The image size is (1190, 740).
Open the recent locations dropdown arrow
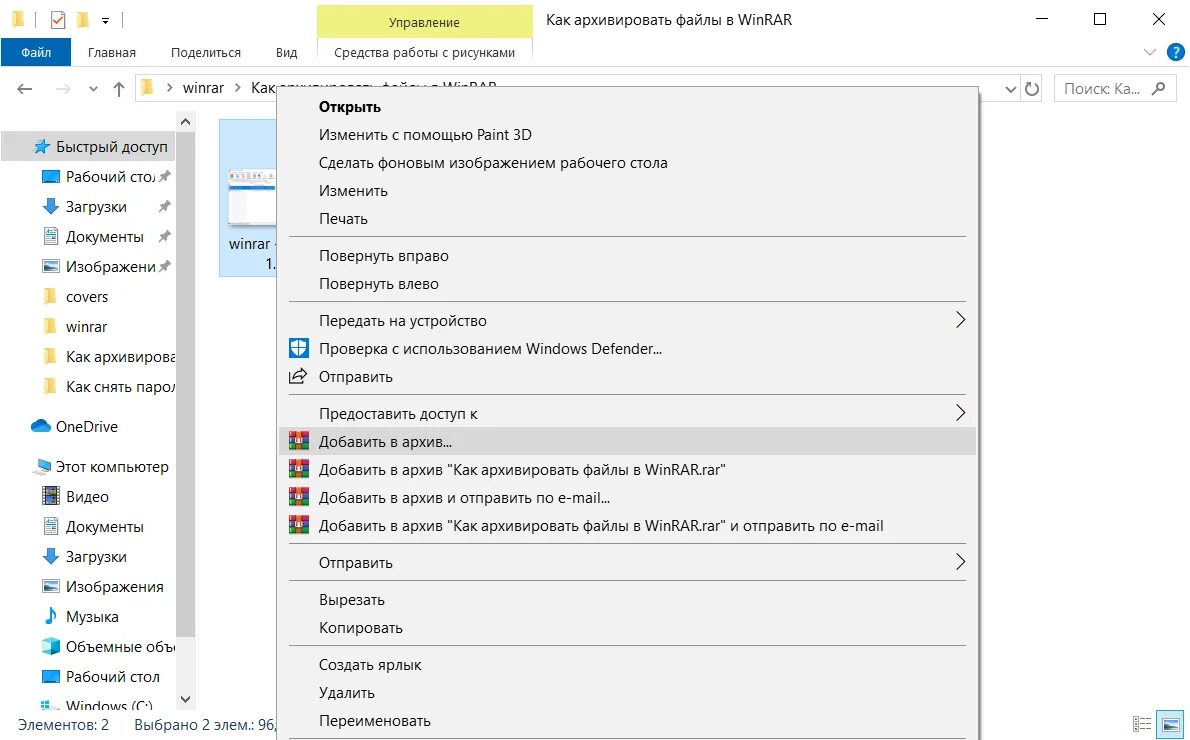[93, 89]
